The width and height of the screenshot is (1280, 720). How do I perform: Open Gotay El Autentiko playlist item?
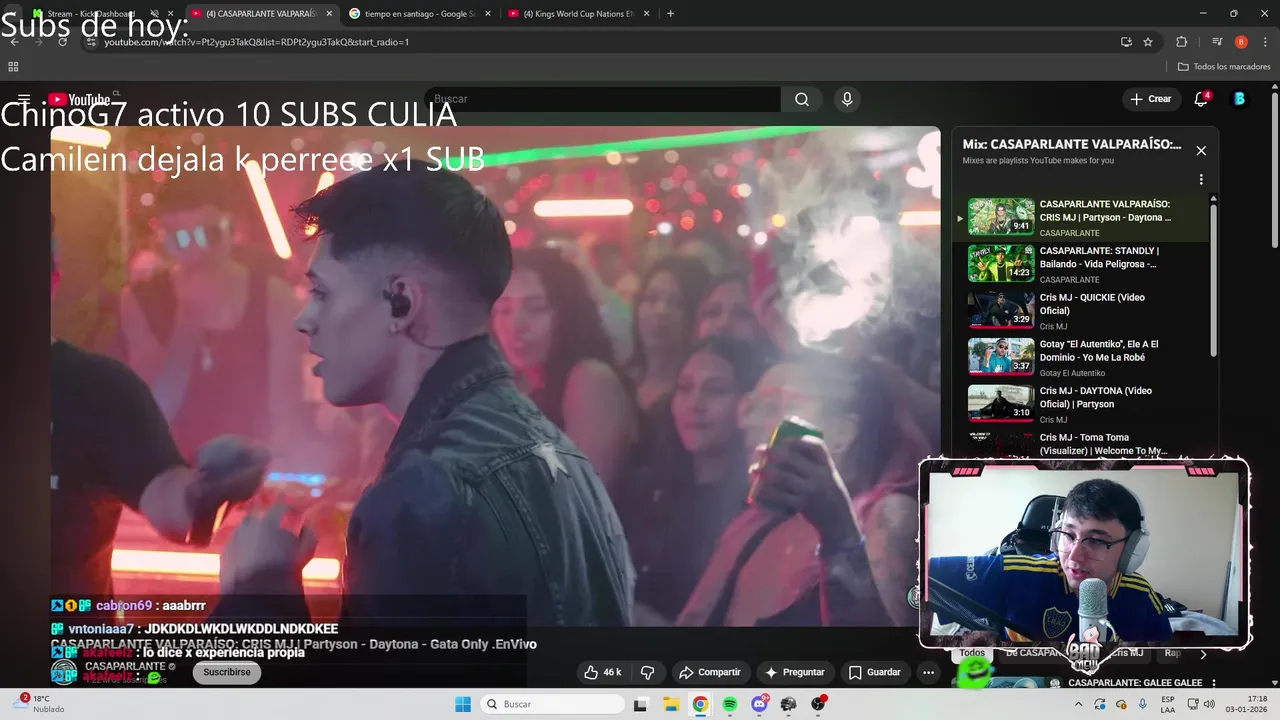point(1087,357)
